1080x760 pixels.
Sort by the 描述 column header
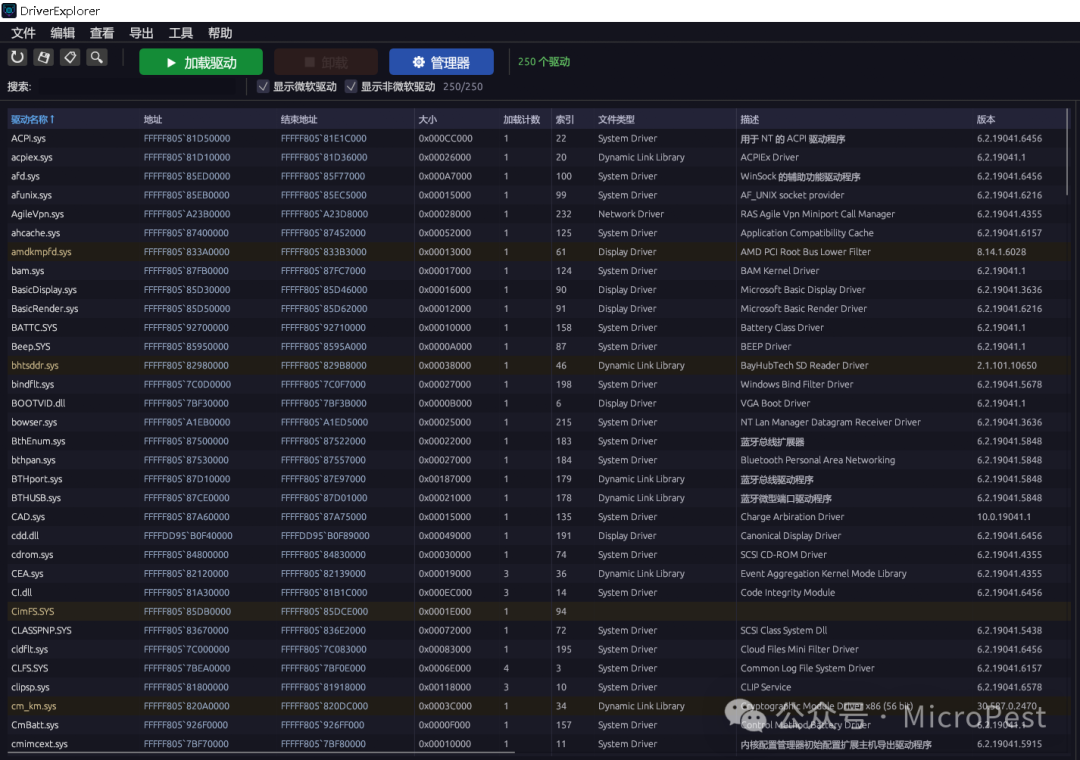pyautogui.click(x=854, y=119)
